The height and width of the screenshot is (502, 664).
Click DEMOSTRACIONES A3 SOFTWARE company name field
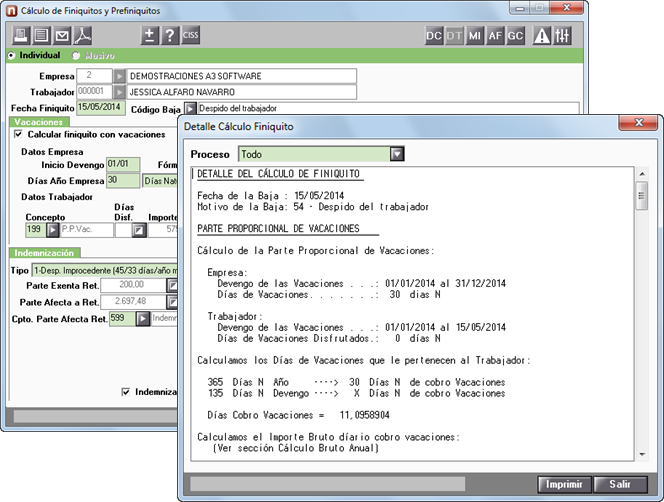pyautogui.click(x=241, y=76)
